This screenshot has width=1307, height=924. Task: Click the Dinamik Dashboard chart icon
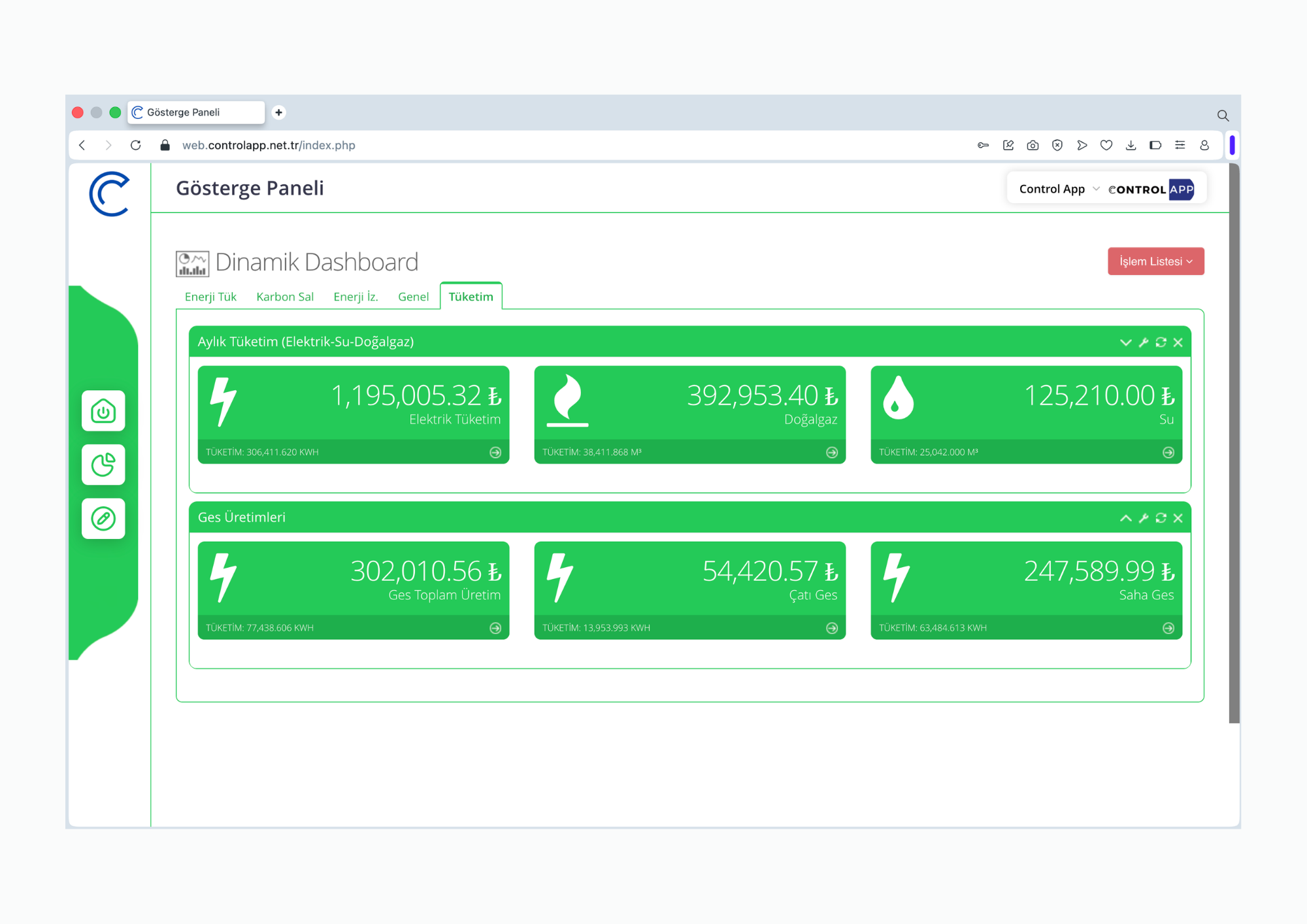[192, 264]
